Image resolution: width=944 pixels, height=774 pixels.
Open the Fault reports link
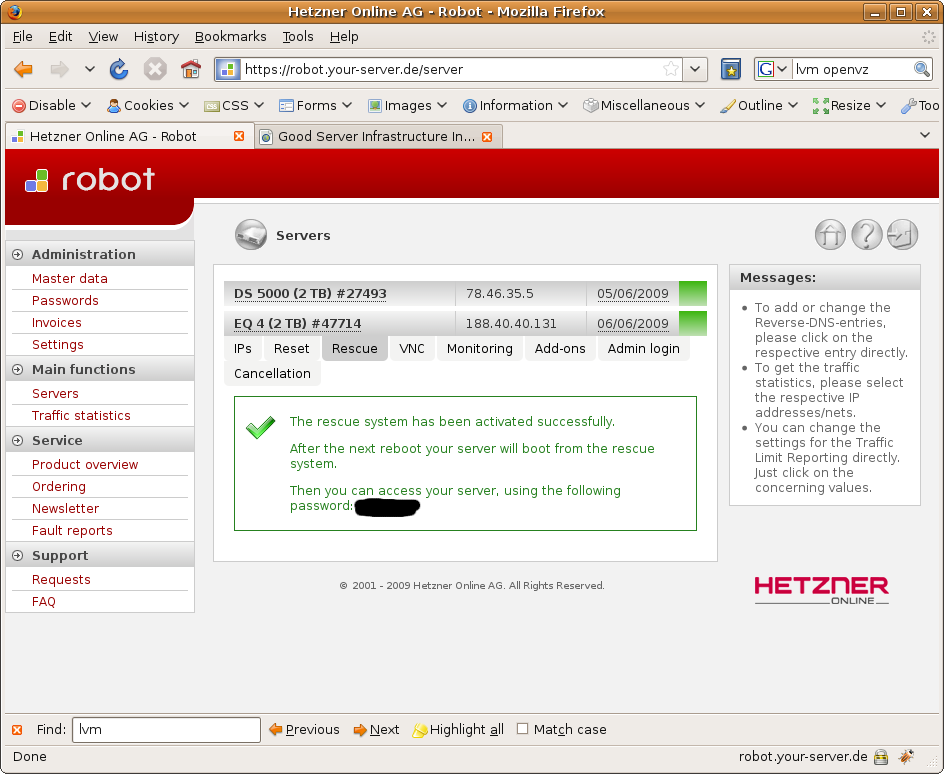pyautogui.click(x=72, y=531)
